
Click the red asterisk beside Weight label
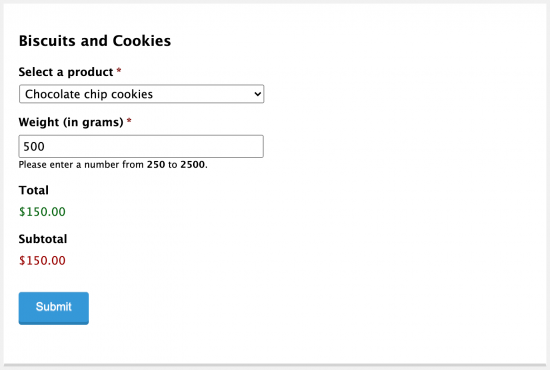tap(129, 121)
